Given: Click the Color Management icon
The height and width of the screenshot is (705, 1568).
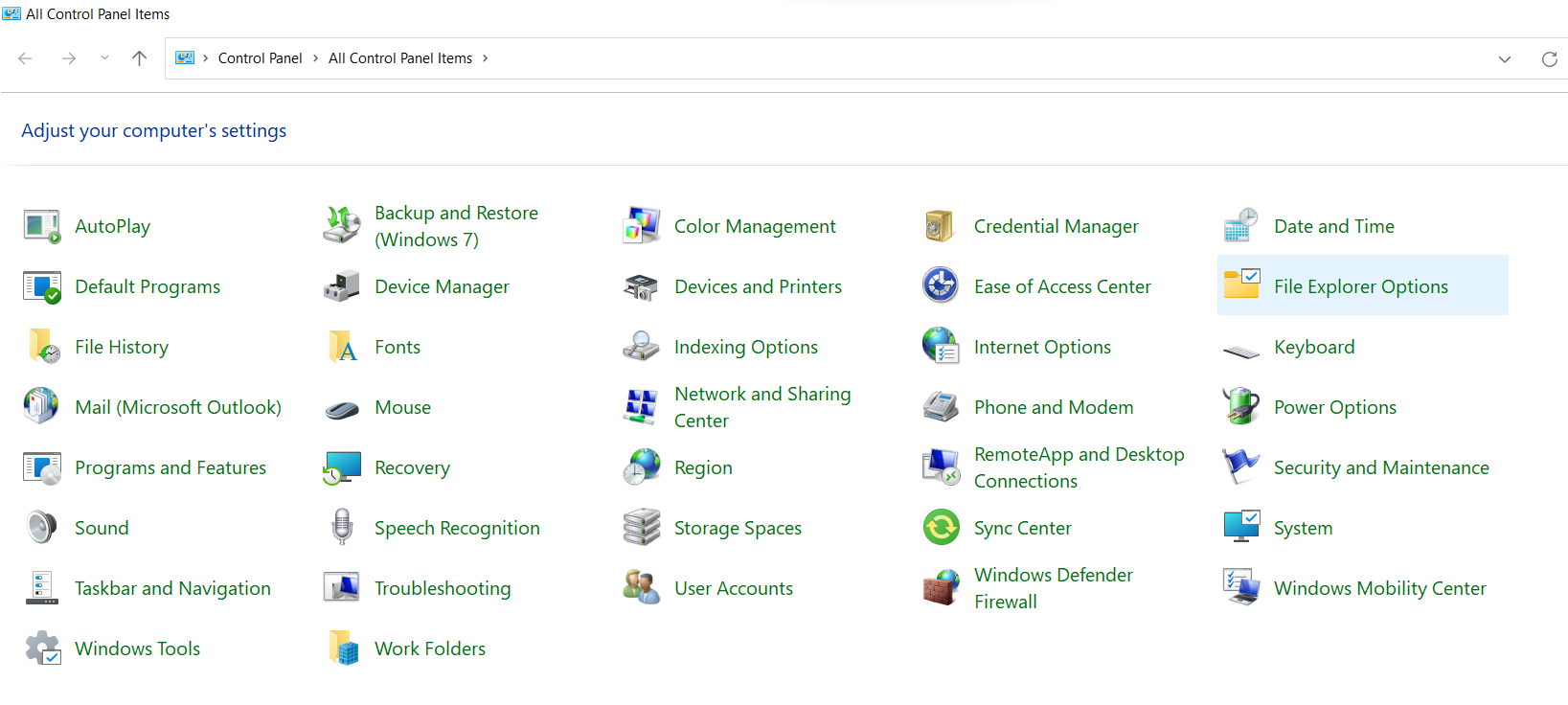Looking at the screenshot, I should click(641, 226).
